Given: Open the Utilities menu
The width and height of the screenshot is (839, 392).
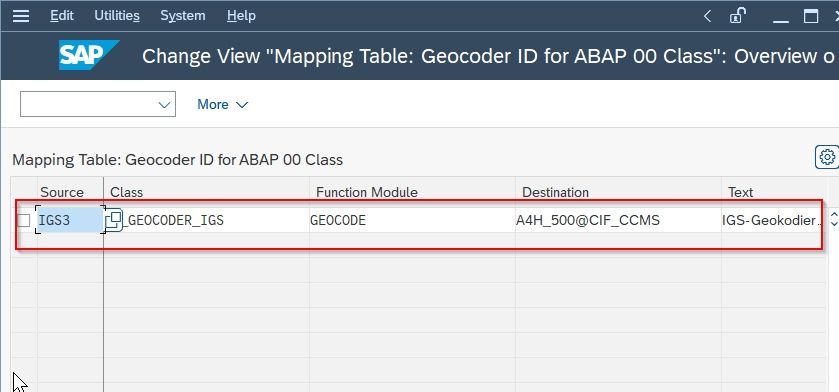Looking at the screenshot, I should point(117,16).
